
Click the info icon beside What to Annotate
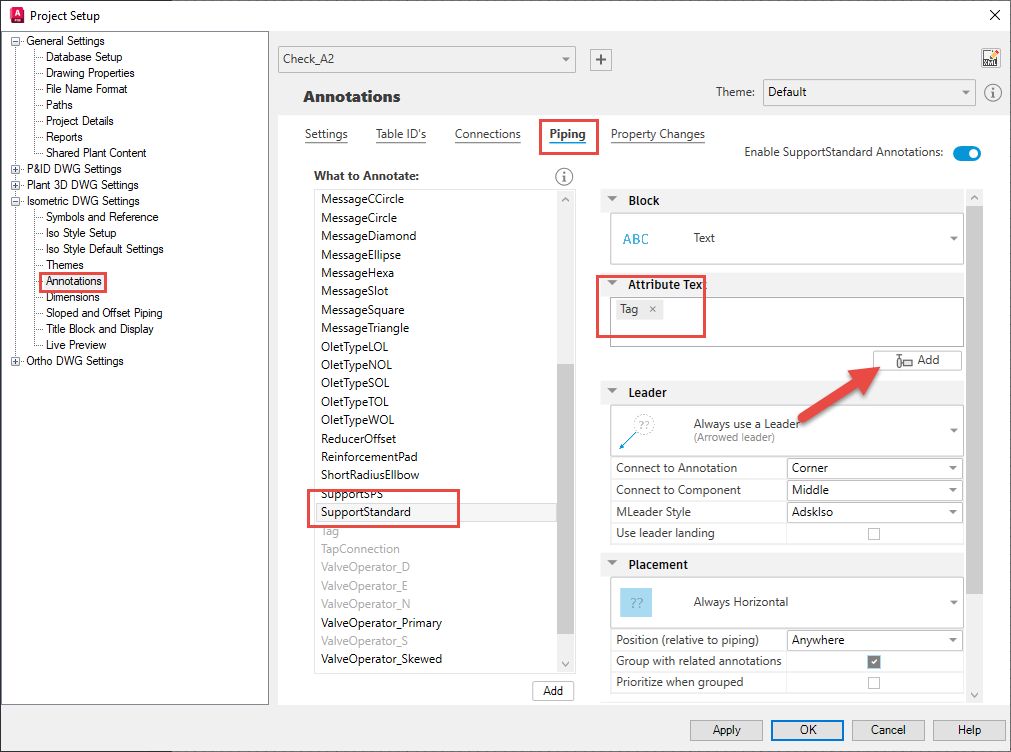pyautogui.click(x=563, y=176)
